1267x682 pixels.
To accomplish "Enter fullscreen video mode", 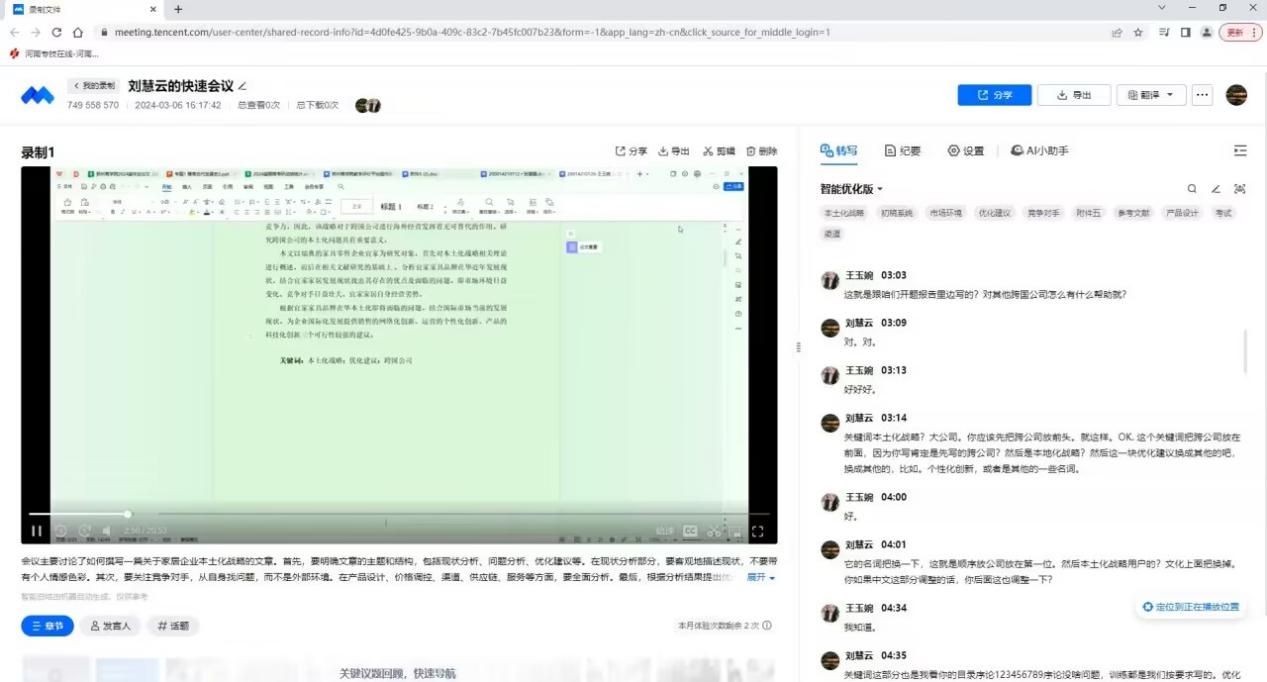I will tap(758, 531).
